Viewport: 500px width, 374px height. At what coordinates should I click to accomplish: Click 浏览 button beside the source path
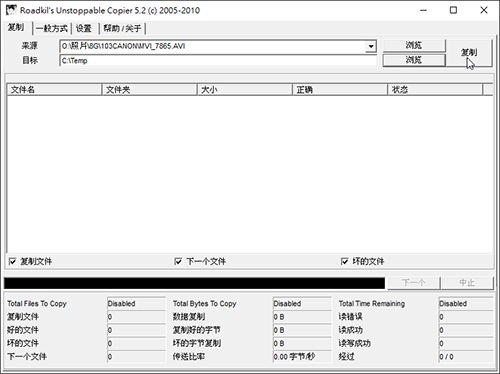[414, 46]
